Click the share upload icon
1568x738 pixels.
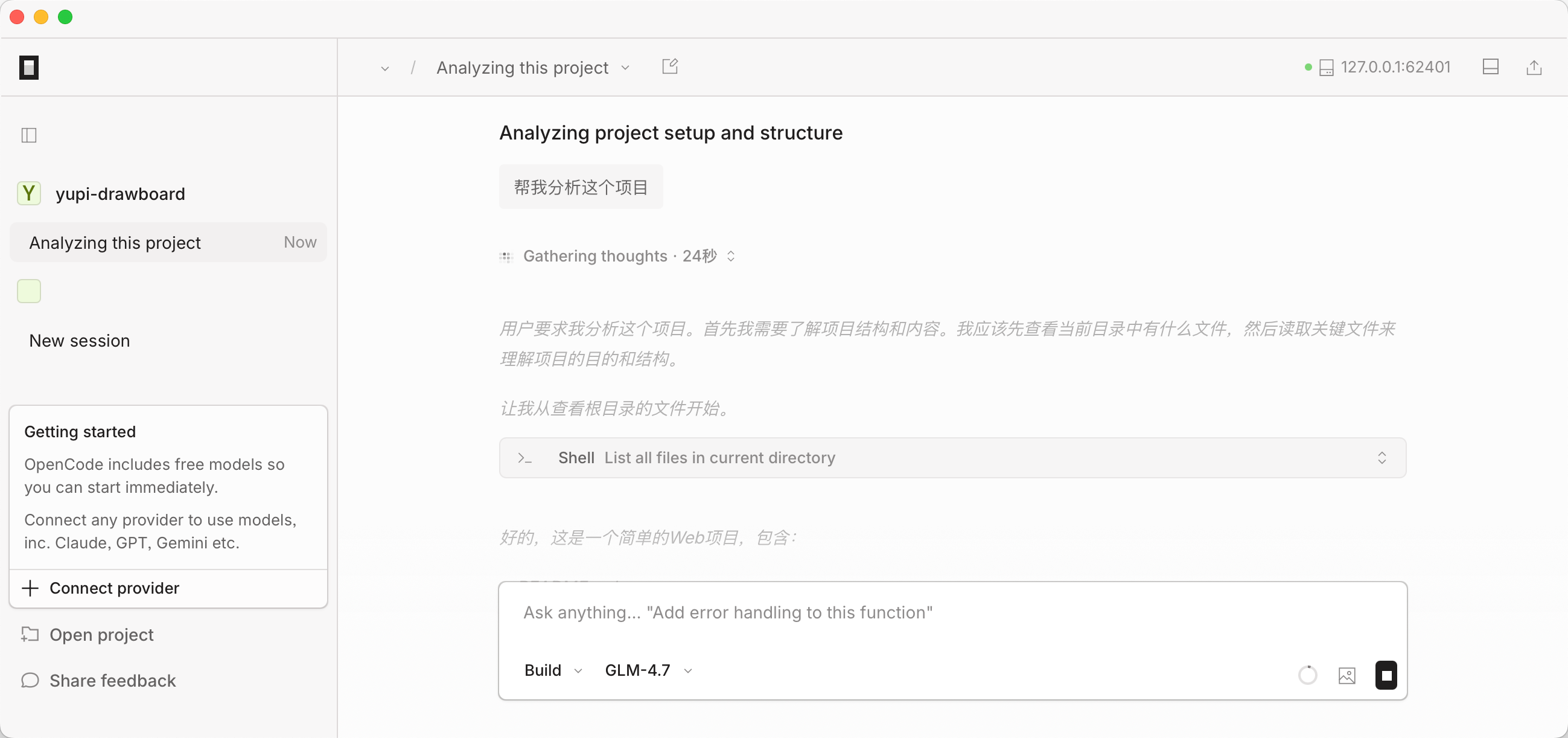(1534, 68)
